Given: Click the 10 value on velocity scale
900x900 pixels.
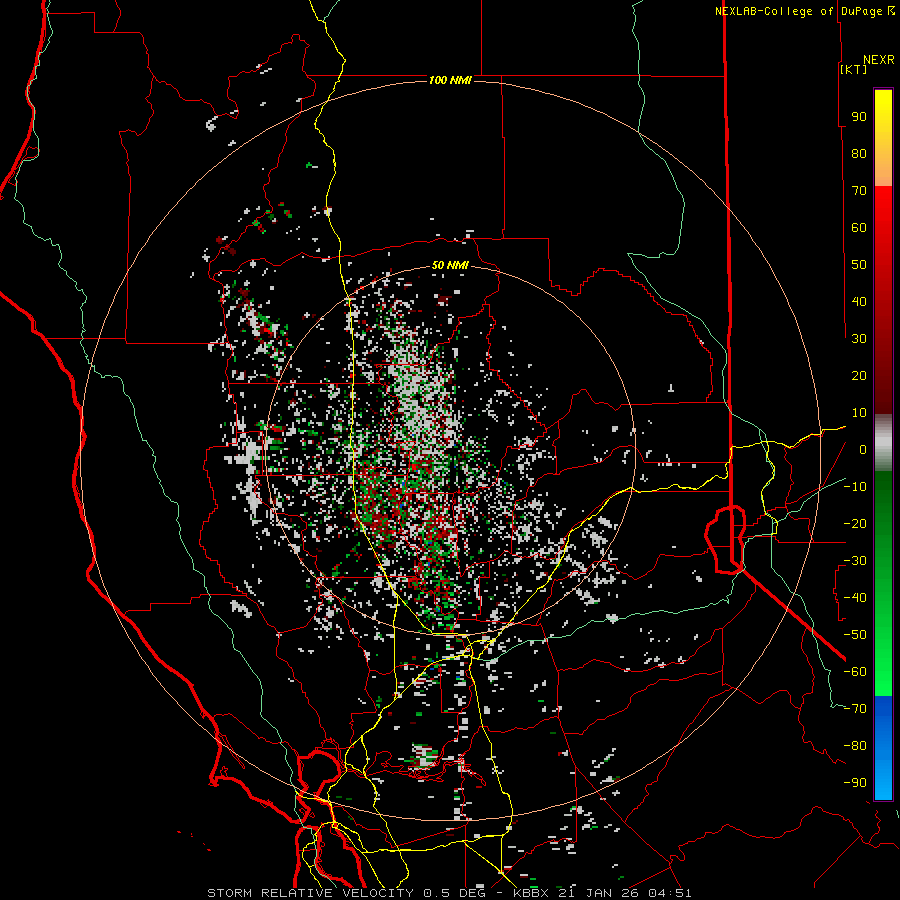Looking at the screenshot, I should click(859, 413).
